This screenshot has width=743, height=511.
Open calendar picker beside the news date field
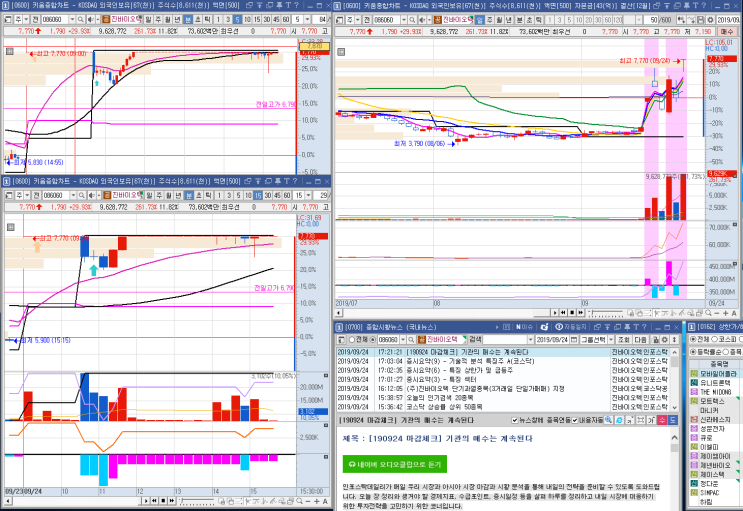(574, 340)
